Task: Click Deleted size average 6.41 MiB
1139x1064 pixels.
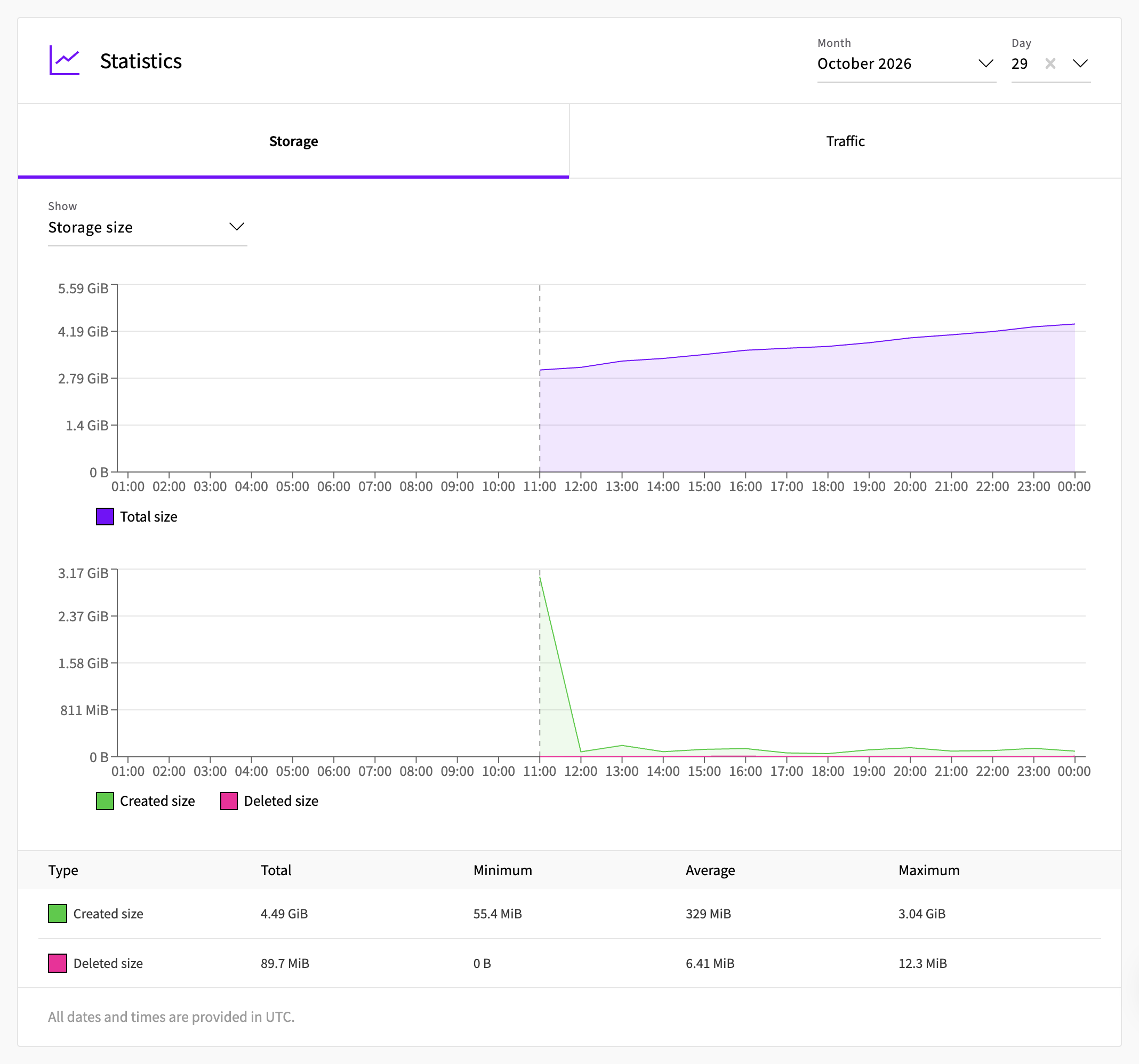Action: tap(710, 963)
